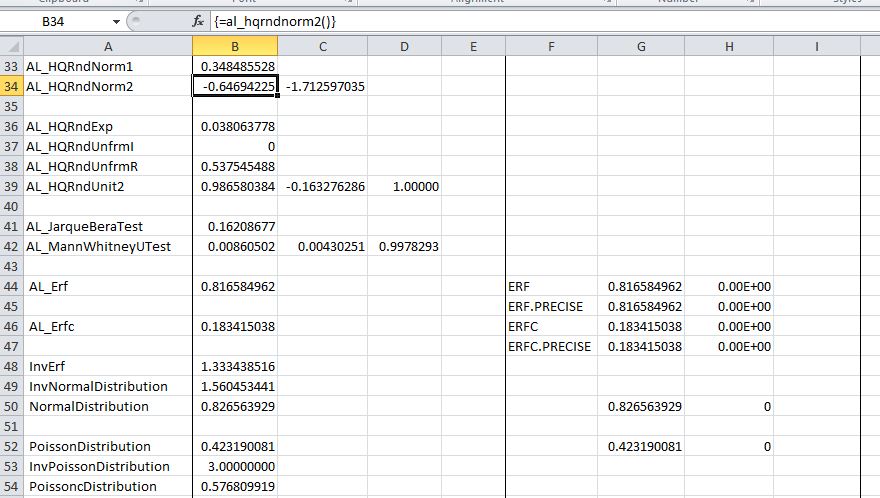This screenshot has height=498, width=880.
Task: Select row 50 header
Action: pyautogui.click(x=11, y=407)
